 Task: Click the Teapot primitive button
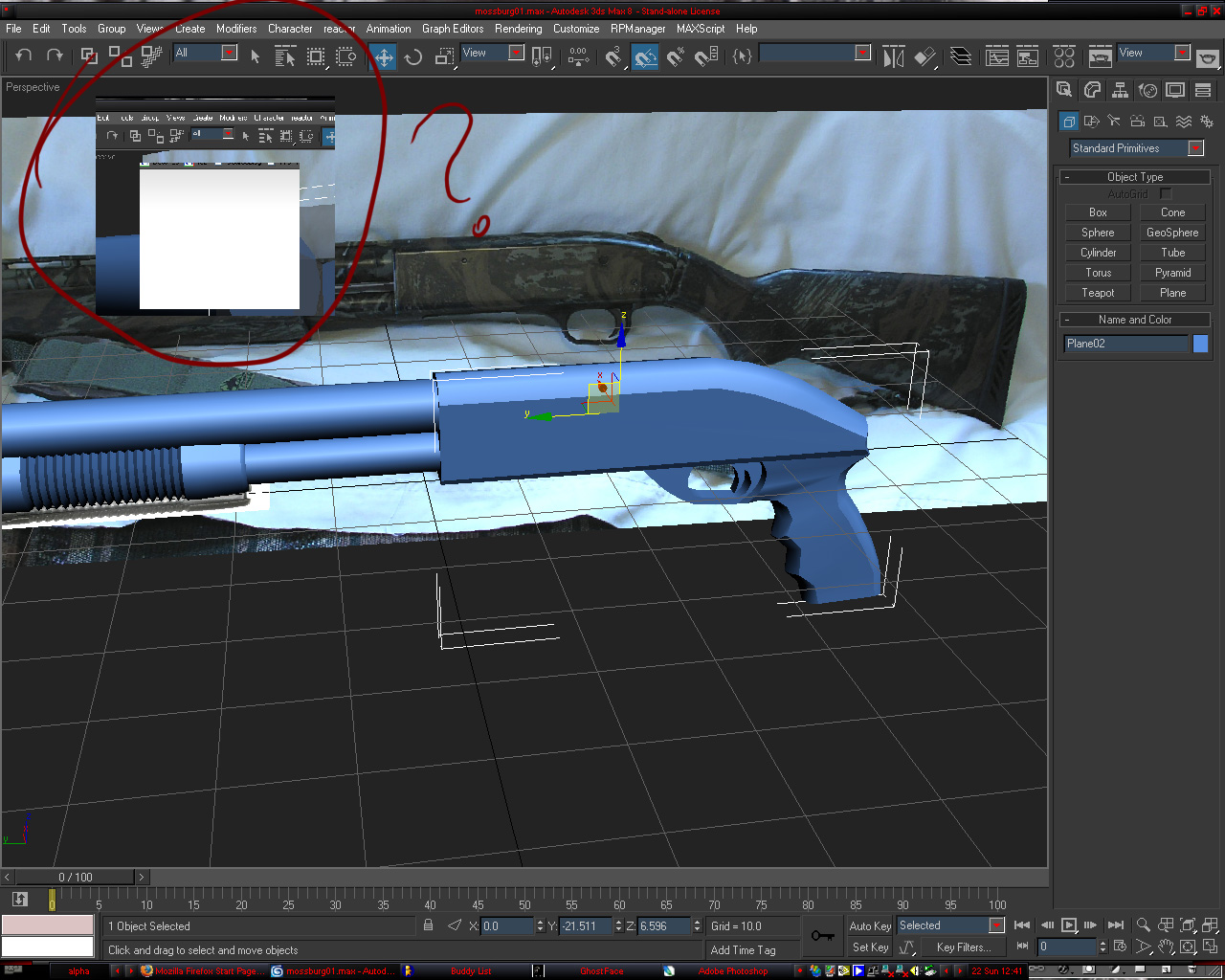pyautogui.click(x=1098, y=293)
